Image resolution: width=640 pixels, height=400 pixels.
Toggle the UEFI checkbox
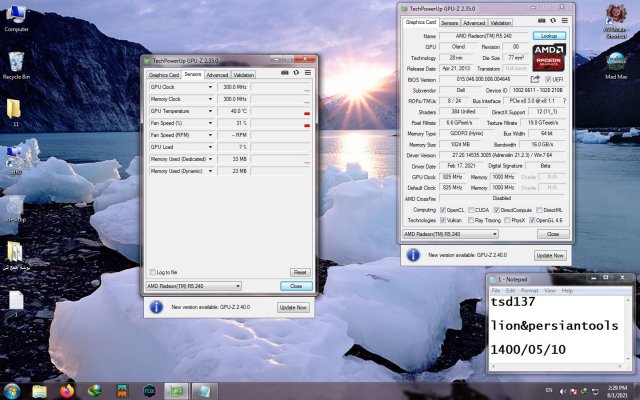pos(549,79)
